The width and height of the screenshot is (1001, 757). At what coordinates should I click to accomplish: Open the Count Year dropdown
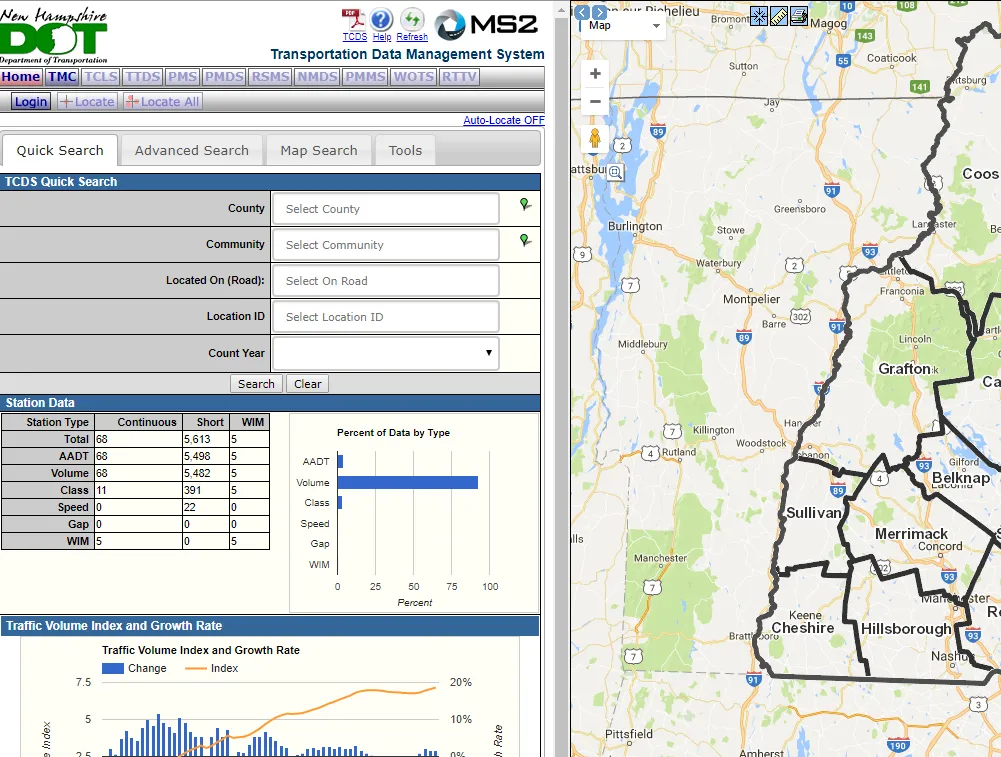click(x=386, y=353)
